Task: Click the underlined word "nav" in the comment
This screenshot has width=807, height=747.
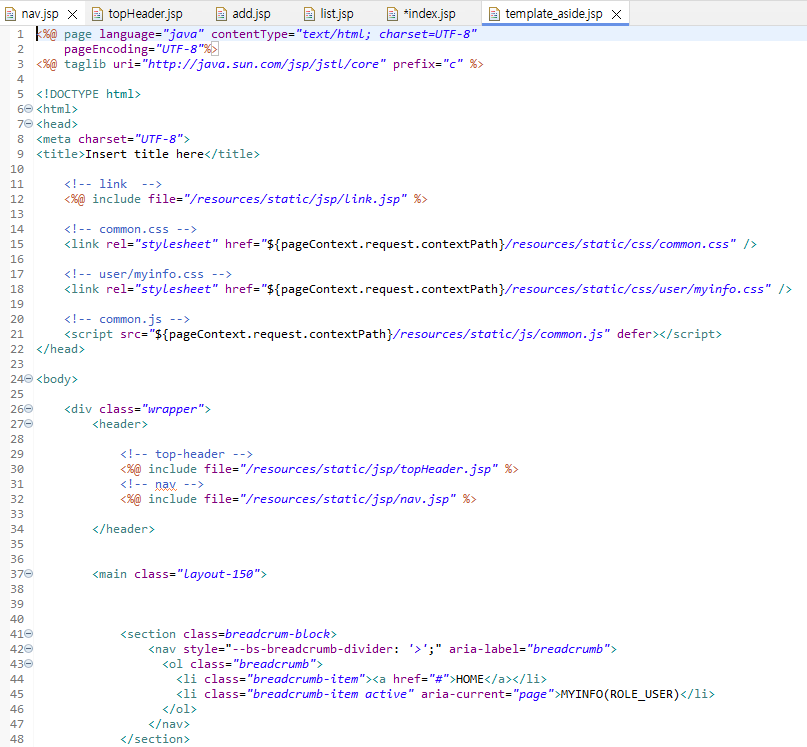Action: (165, 484)
